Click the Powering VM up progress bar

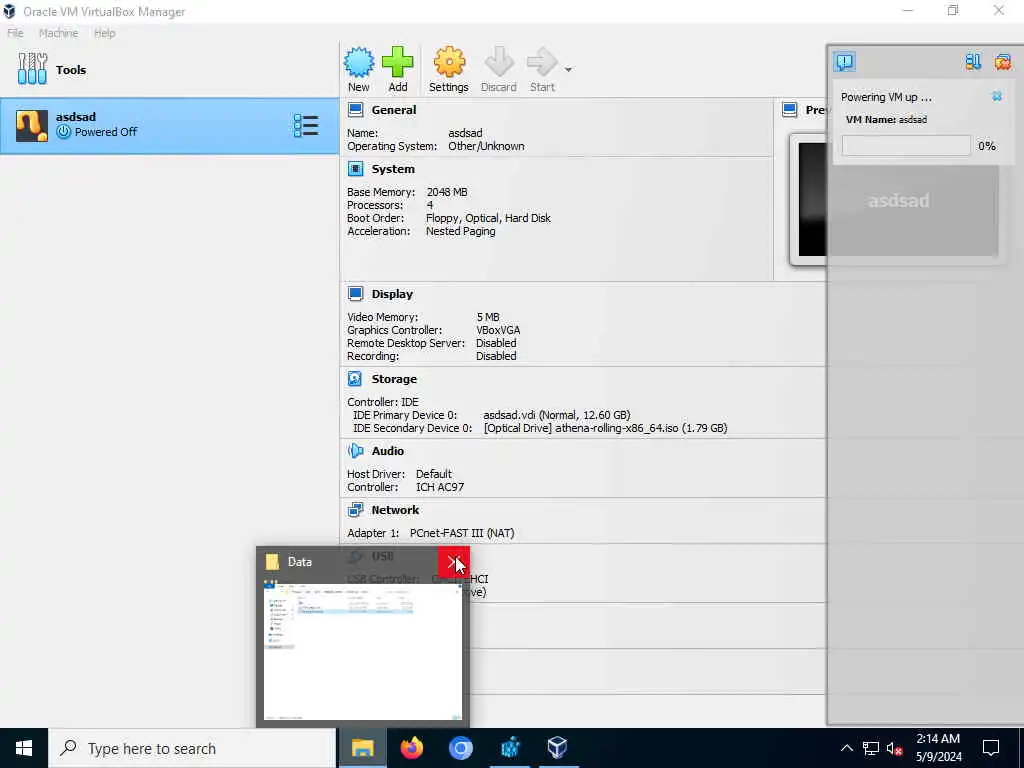pos(906,146)
